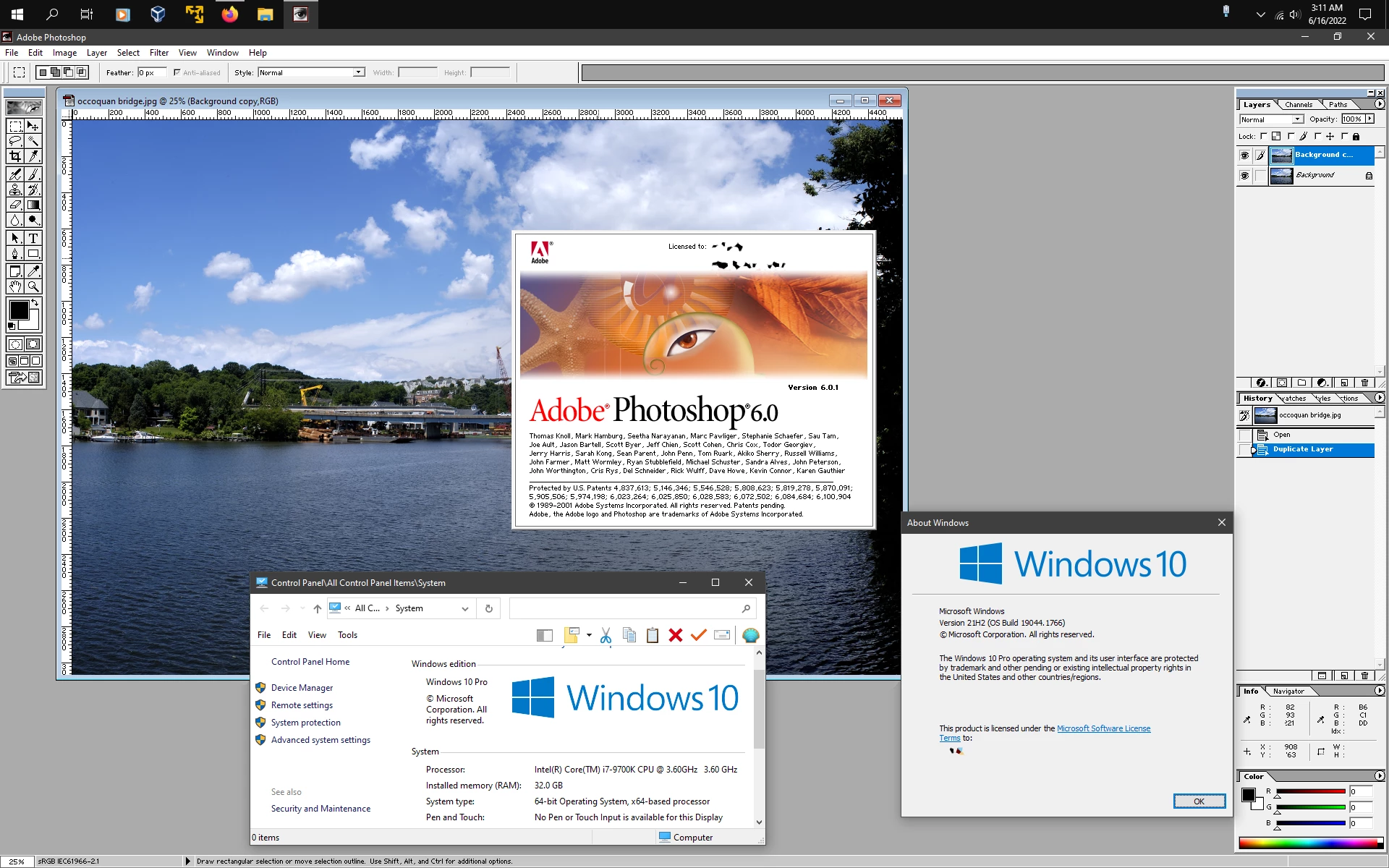Click the Feather input field

pyautogui.click(x=152, y=72)
